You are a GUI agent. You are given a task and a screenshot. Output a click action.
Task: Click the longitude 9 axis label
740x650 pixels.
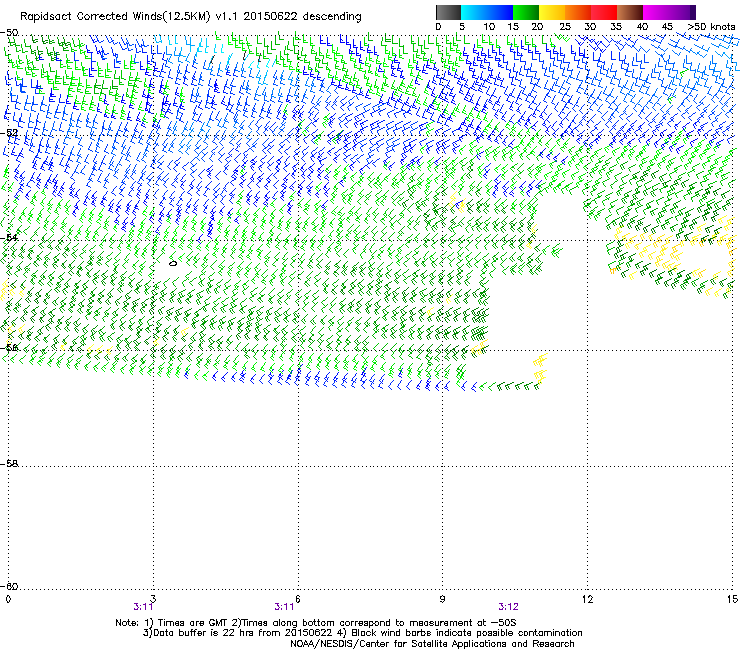click(x=442, y=599)
